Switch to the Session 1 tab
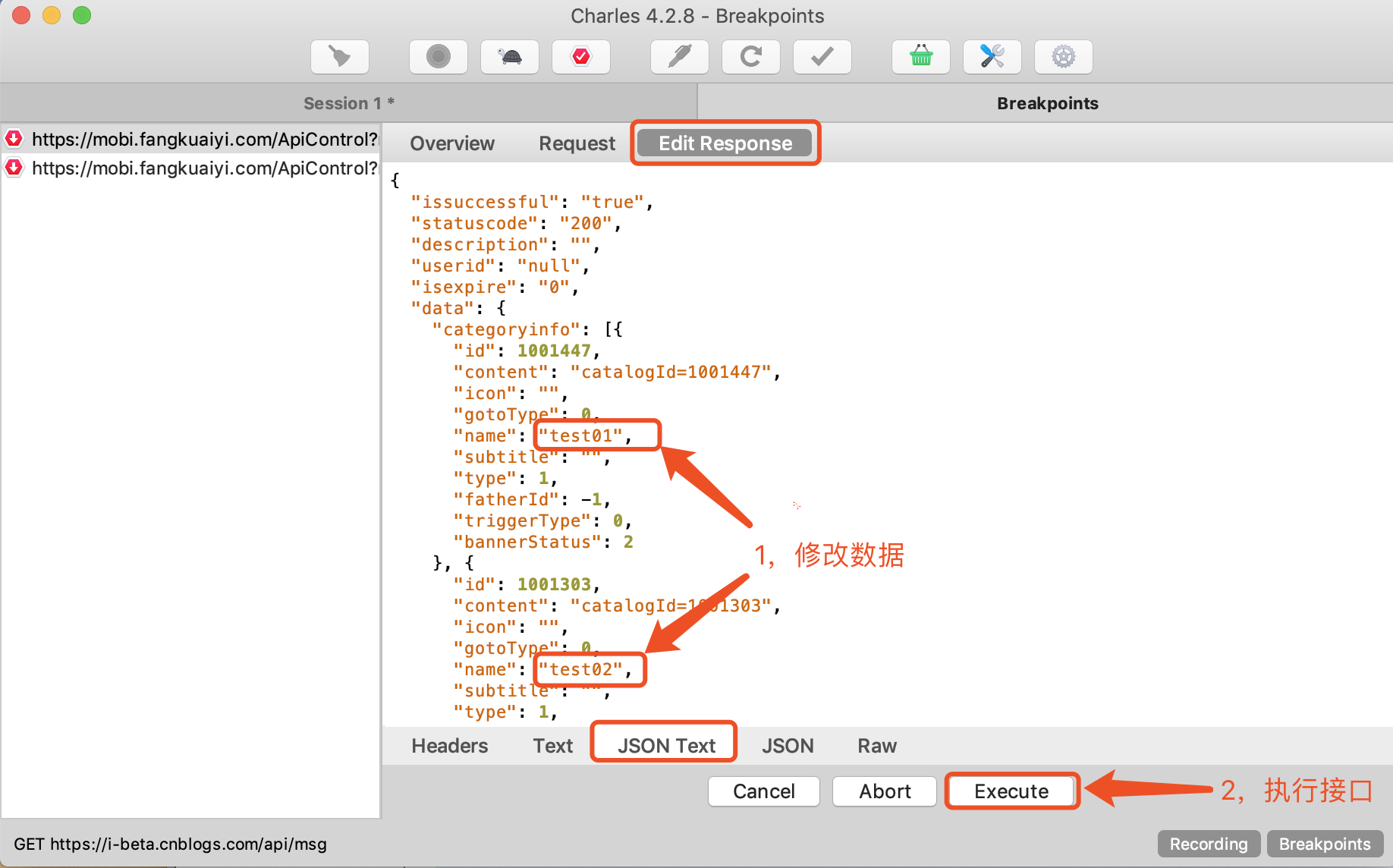This screenshot has width=1393, height=868. click(x=348, y=103)
